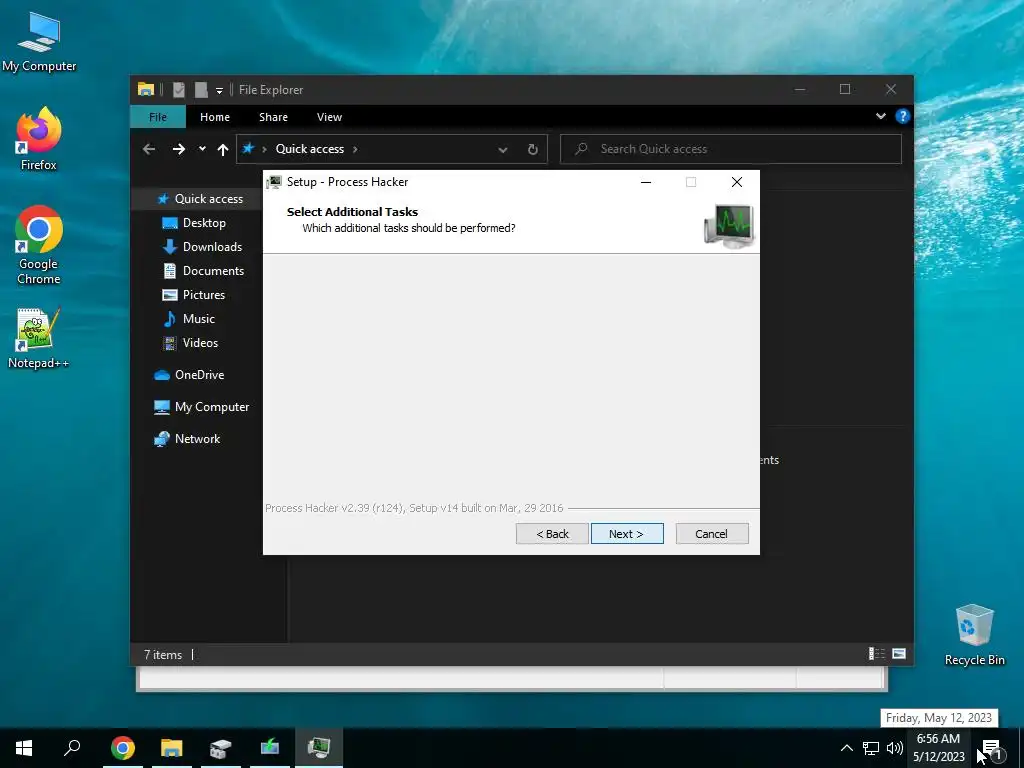This screenshot has width=1024, height=768.
Task: Expand the Quick access breadcrumb chevron
Action: click(355, 149)
